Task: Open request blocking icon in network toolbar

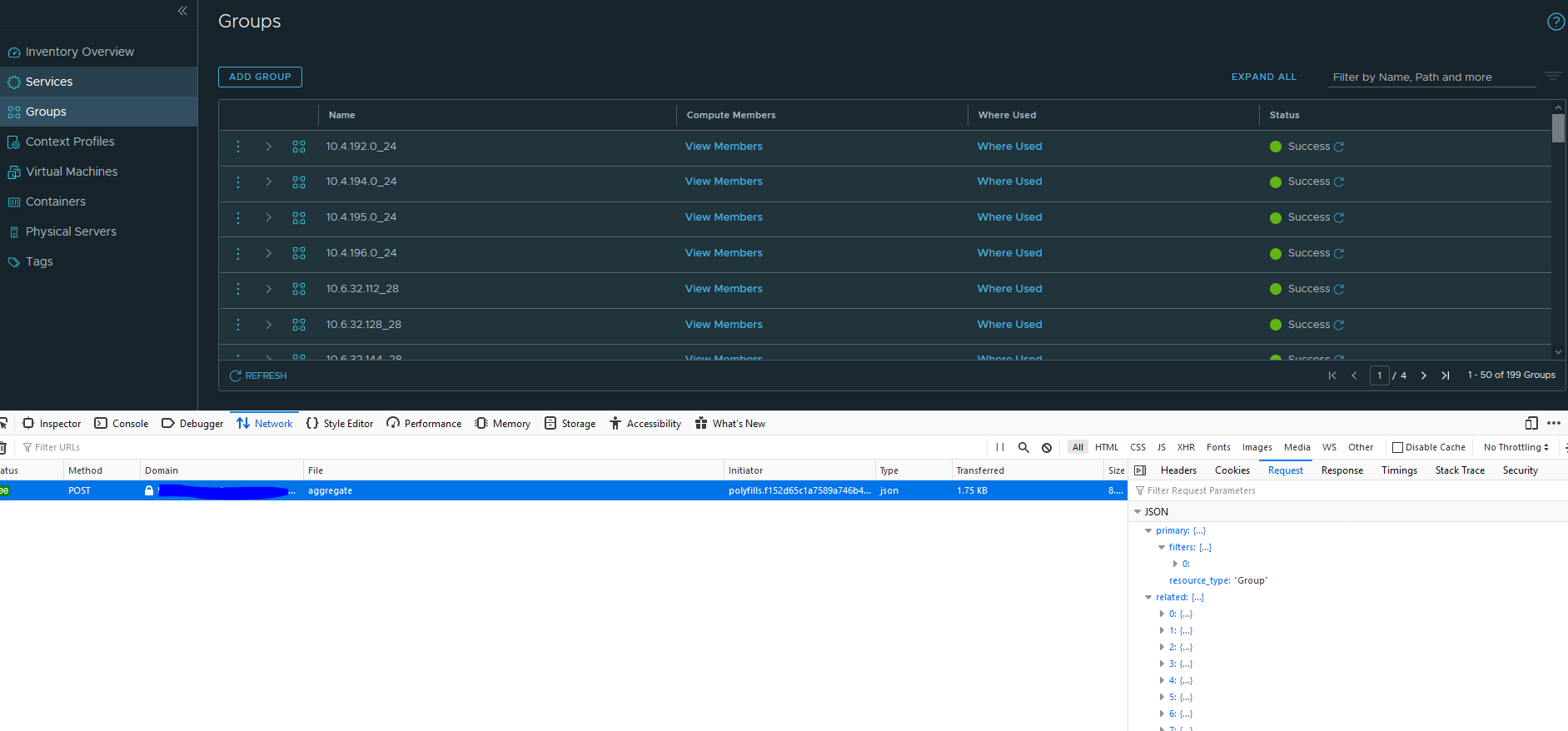Action: tap(1047, 447)
